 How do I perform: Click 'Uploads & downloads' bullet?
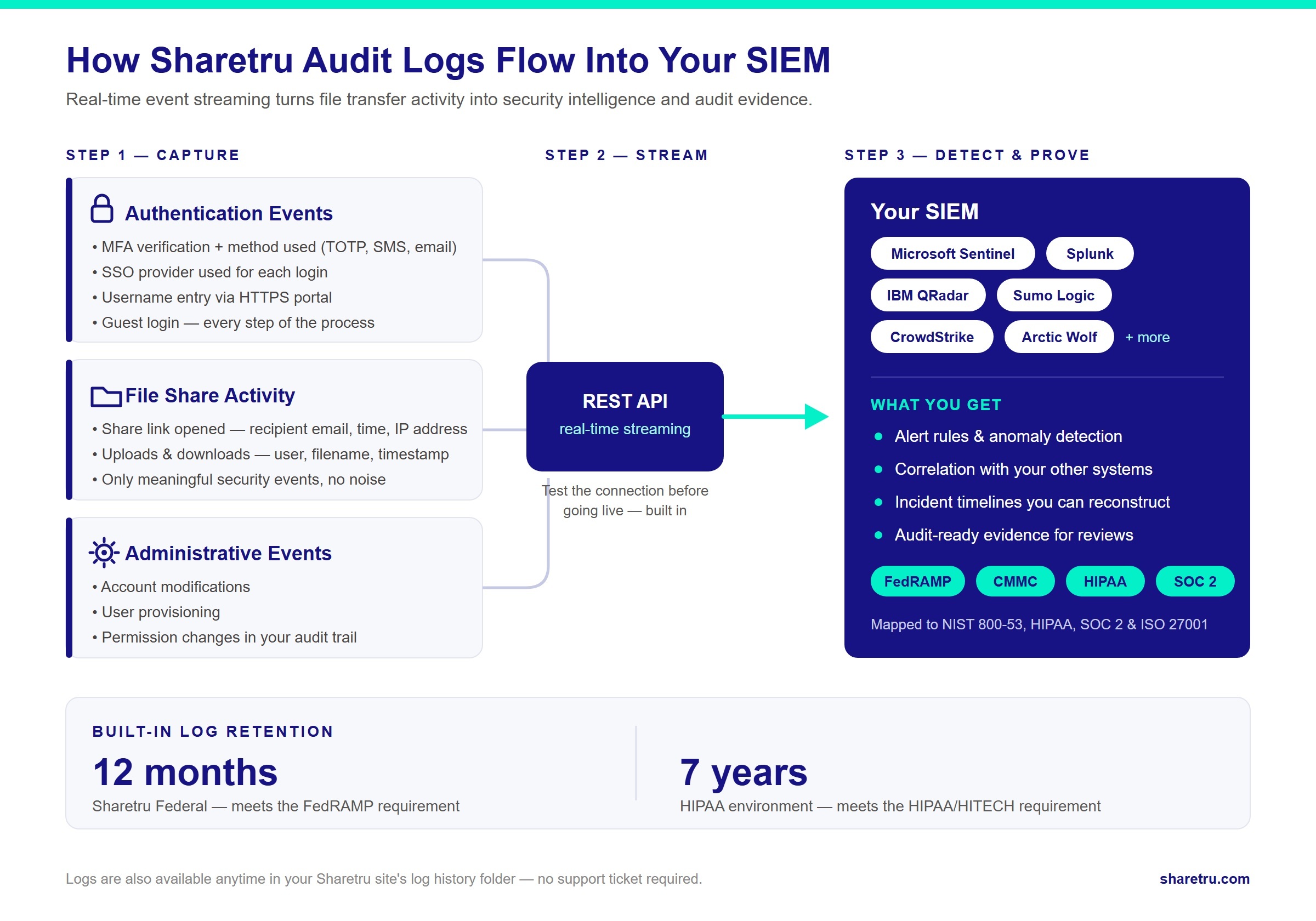pos(270,454)
